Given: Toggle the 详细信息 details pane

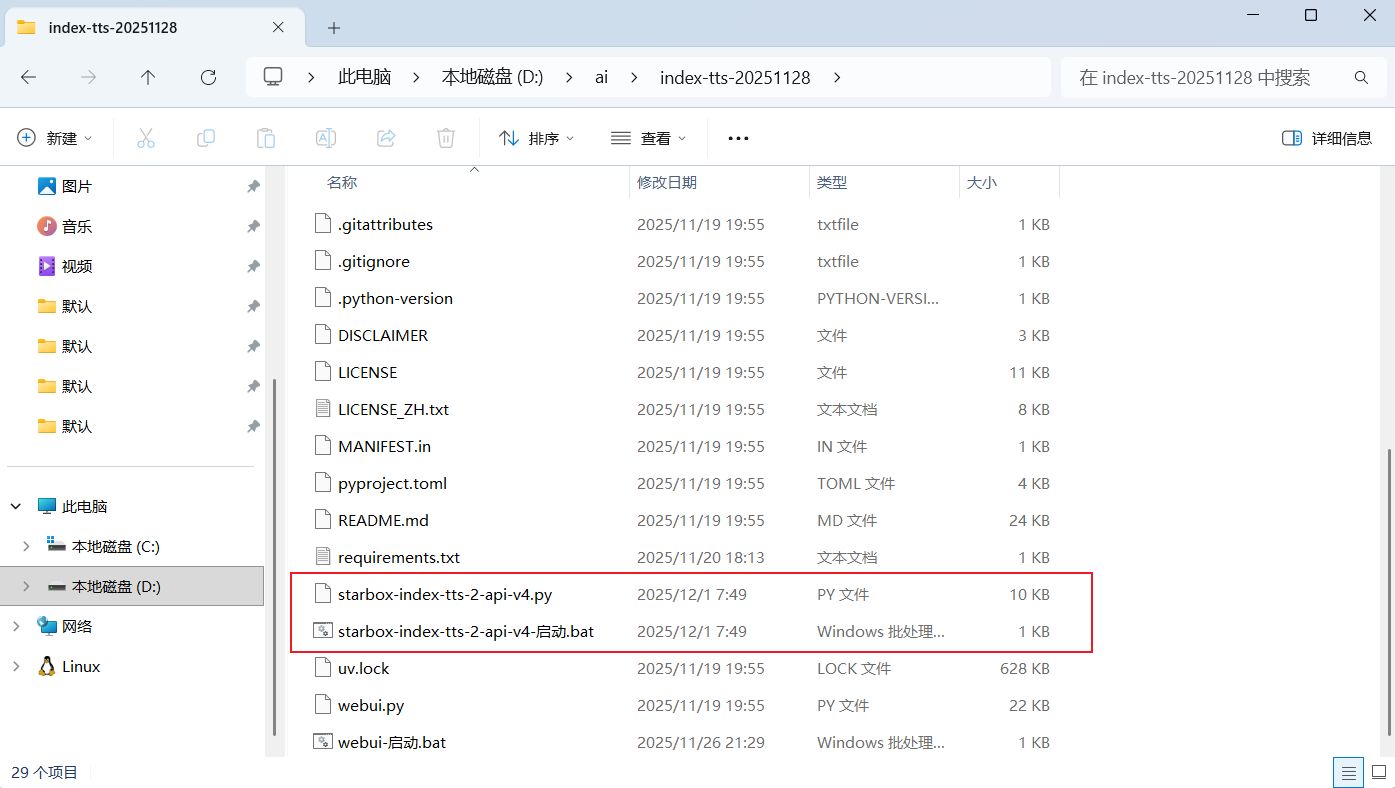Looking at the screenshot, I should [1327, 138].
